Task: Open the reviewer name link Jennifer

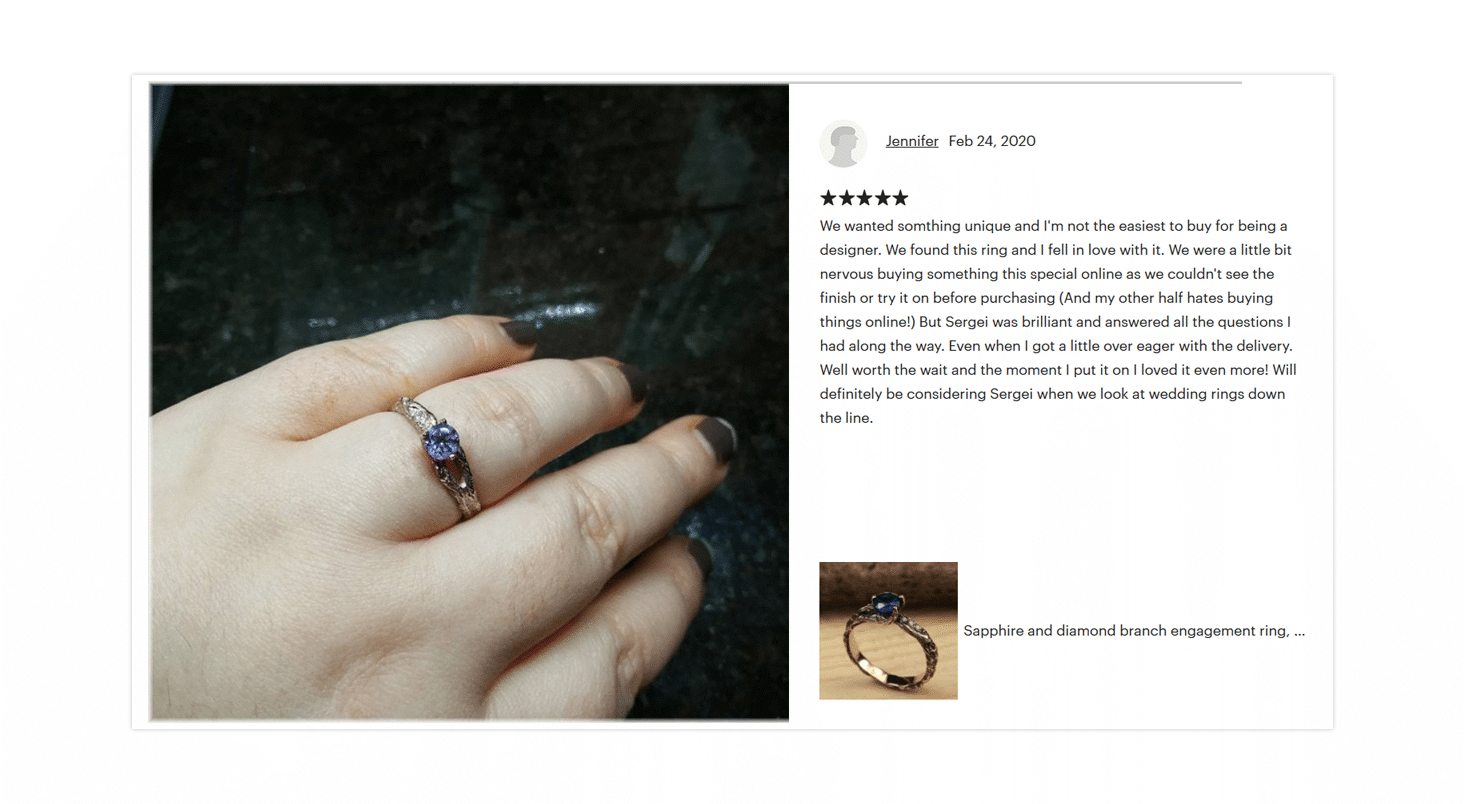Action: (x=912, y=141)
